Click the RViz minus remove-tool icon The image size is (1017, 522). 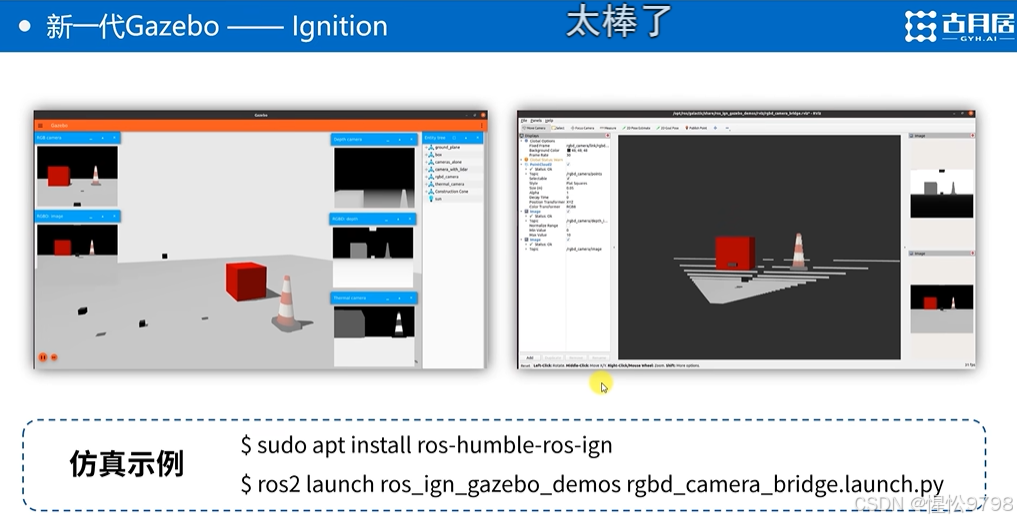[727, 128]
